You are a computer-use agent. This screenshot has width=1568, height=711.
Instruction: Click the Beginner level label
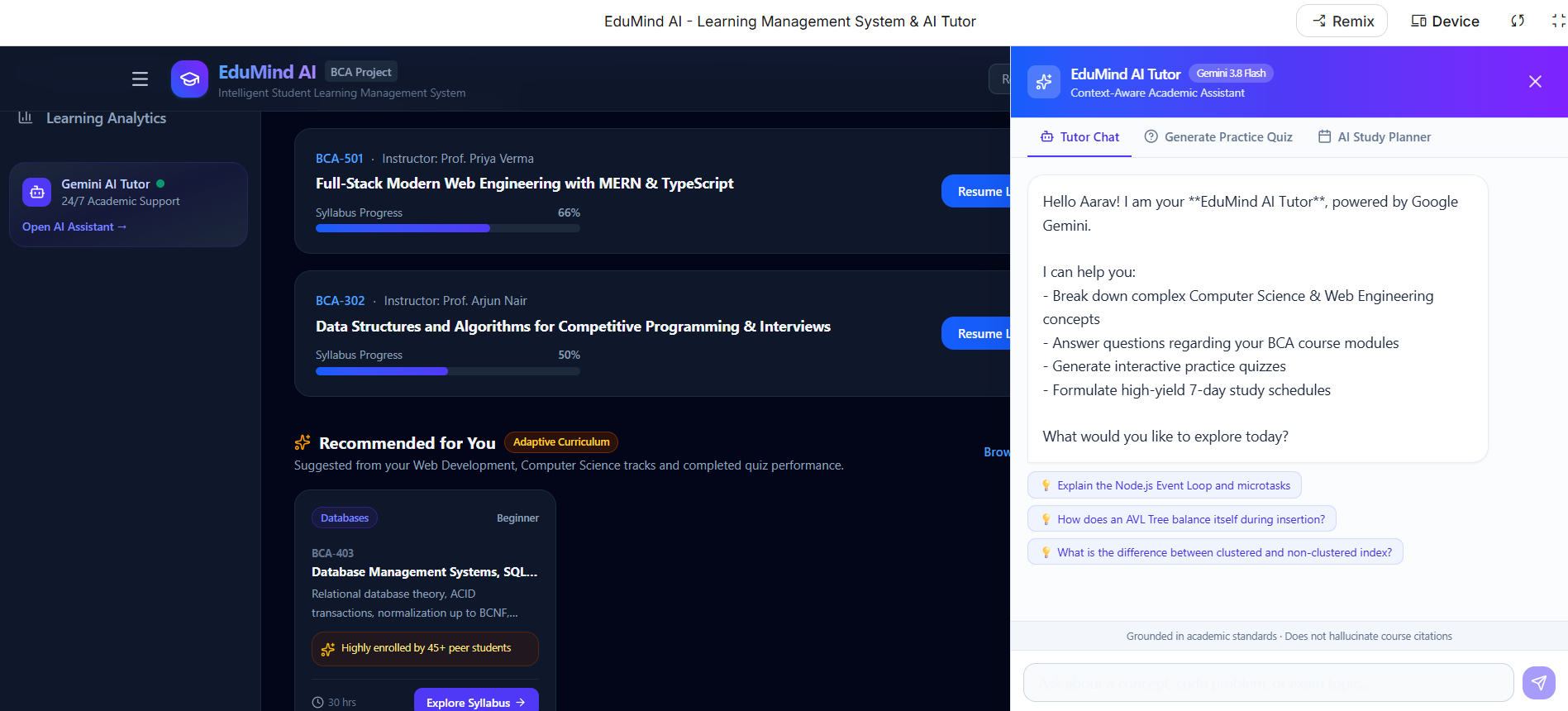[517, 518]
